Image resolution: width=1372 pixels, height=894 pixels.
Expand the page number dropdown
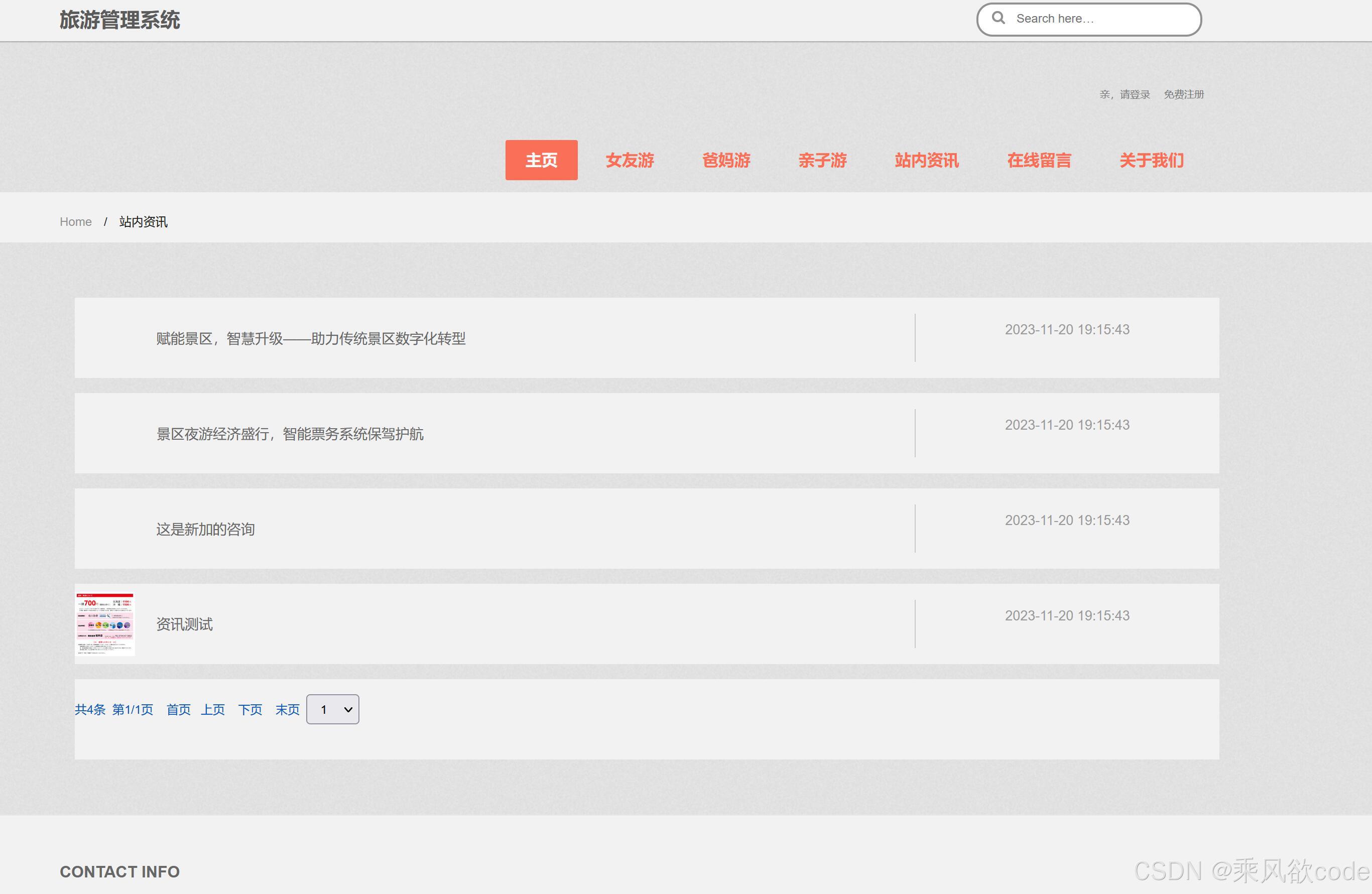333,709
